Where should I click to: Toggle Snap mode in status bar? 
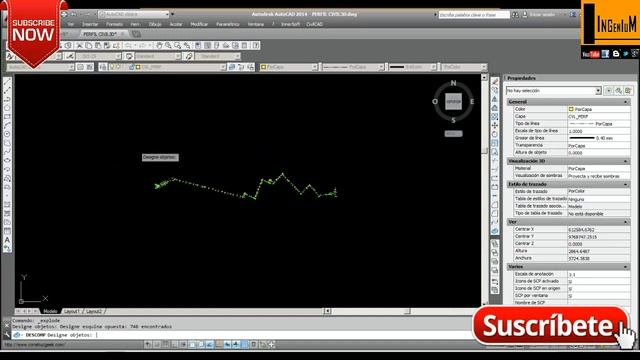pos(157,345)
